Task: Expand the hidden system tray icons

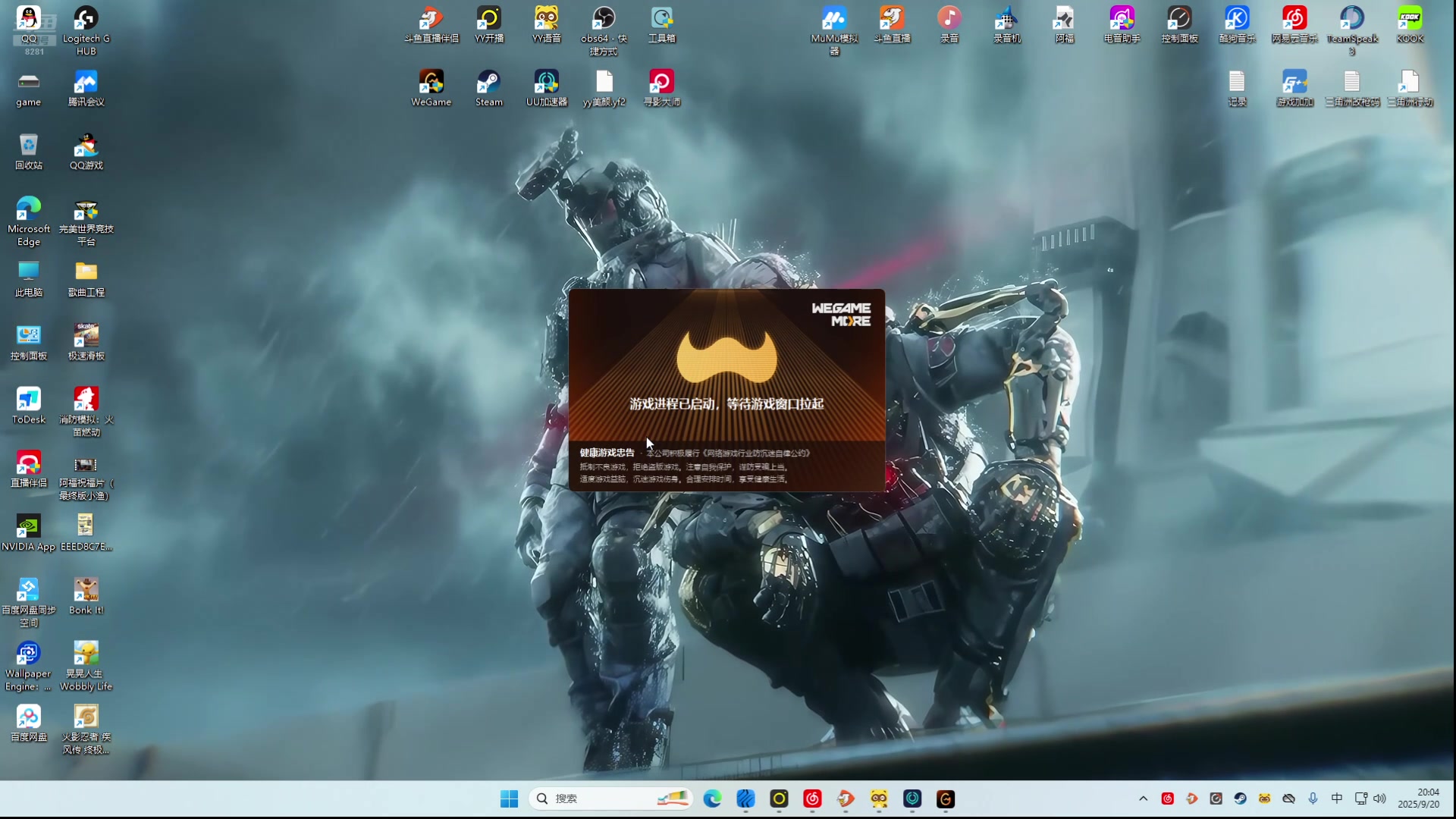Action: tap(1143, 799)
